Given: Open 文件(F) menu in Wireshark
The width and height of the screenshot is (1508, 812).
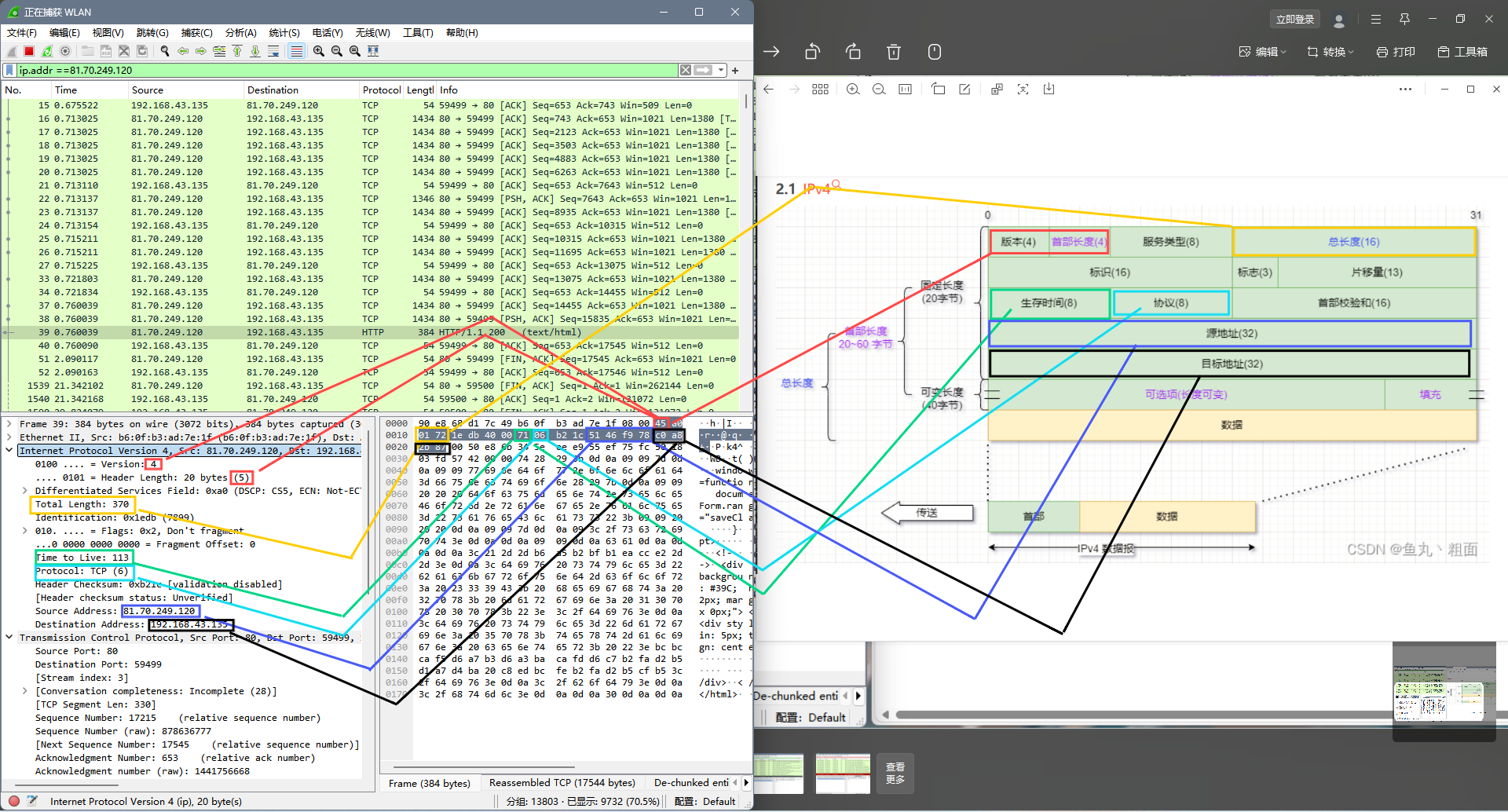Looking at the screenshot, I should pos(22,32).
